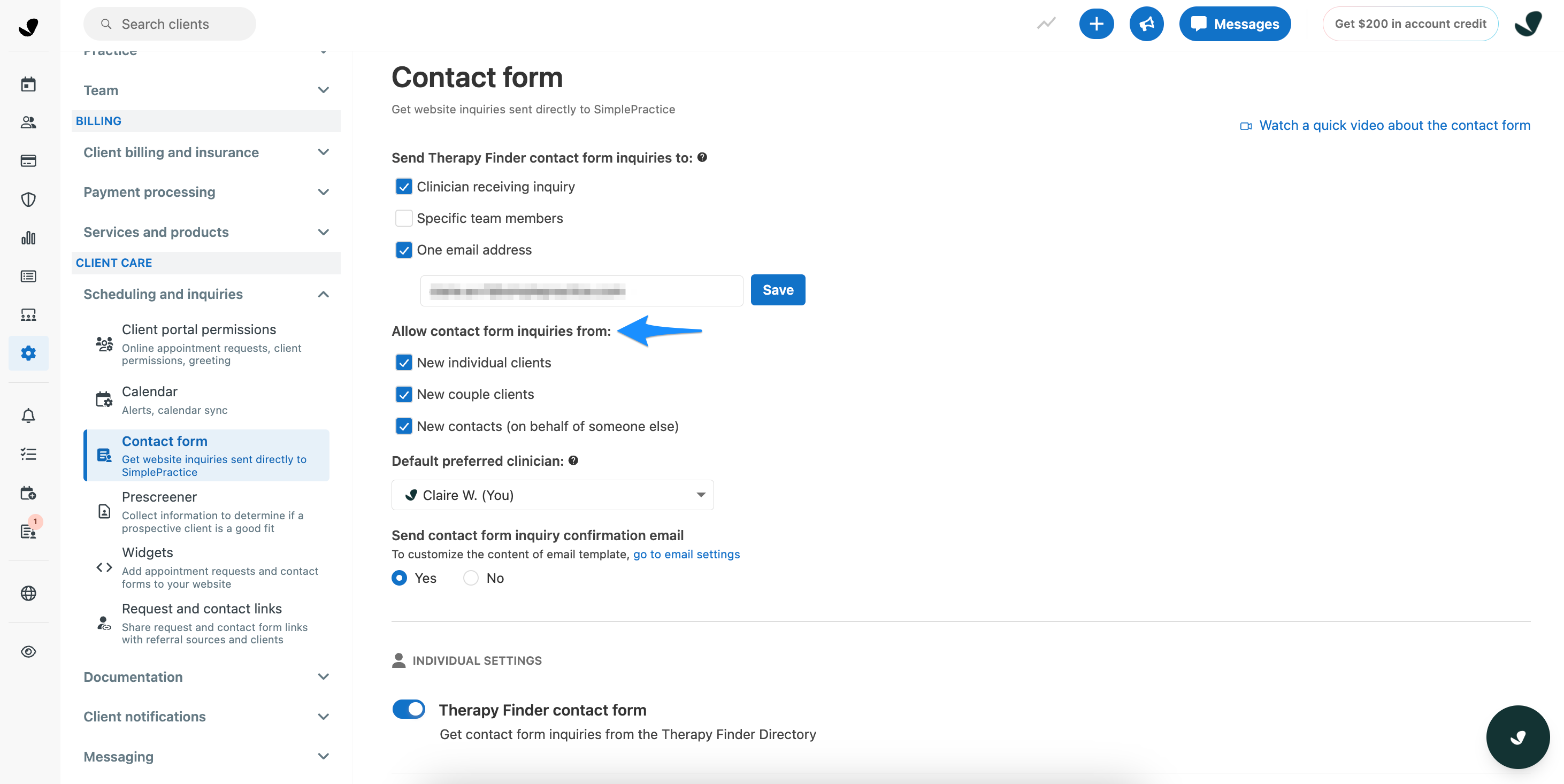Uncheck New couple clients checkbox

pyautogui.click(x=404, y=395)
